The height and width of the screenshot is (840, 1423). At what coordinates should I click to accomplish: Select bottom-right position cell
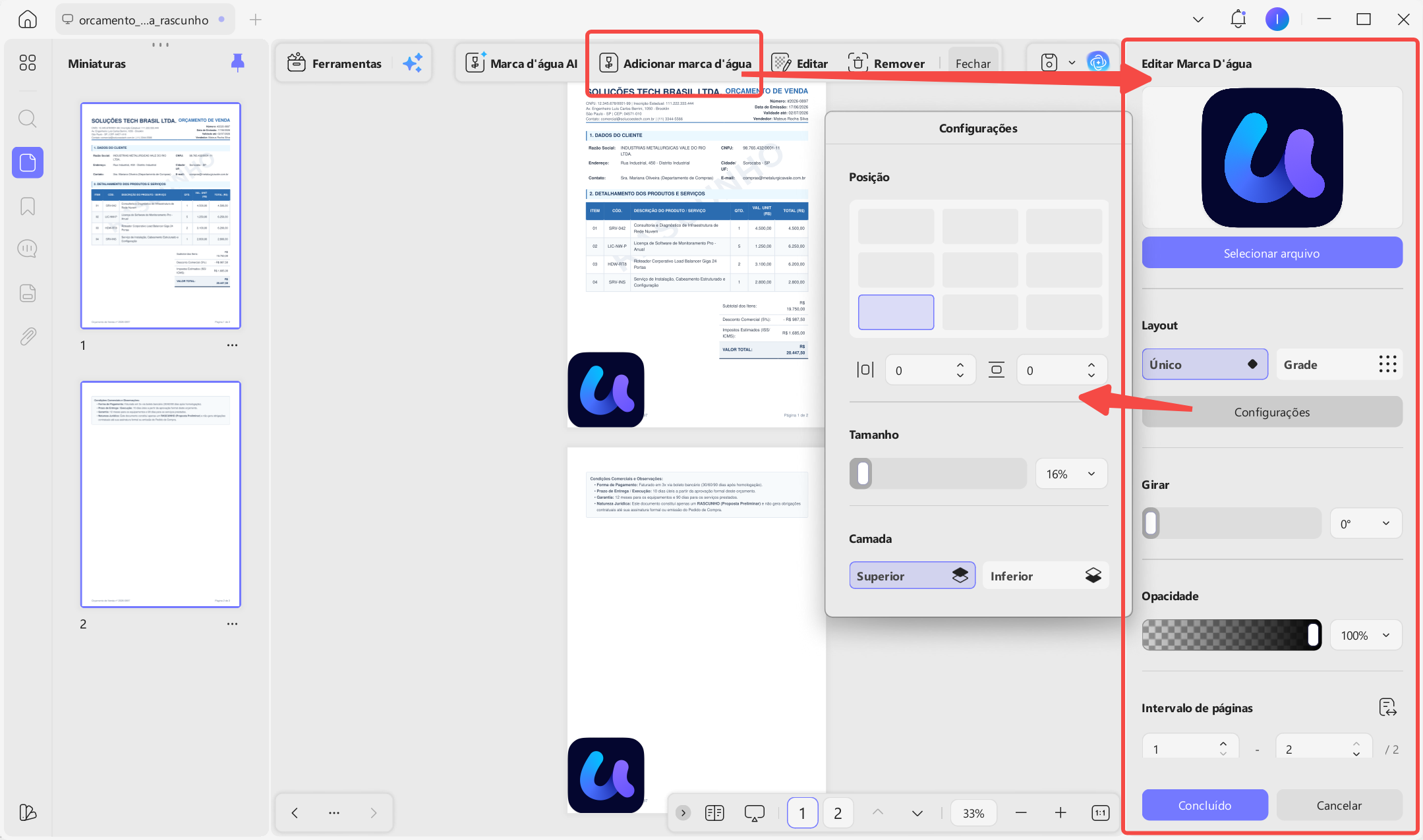[1064, 312]
